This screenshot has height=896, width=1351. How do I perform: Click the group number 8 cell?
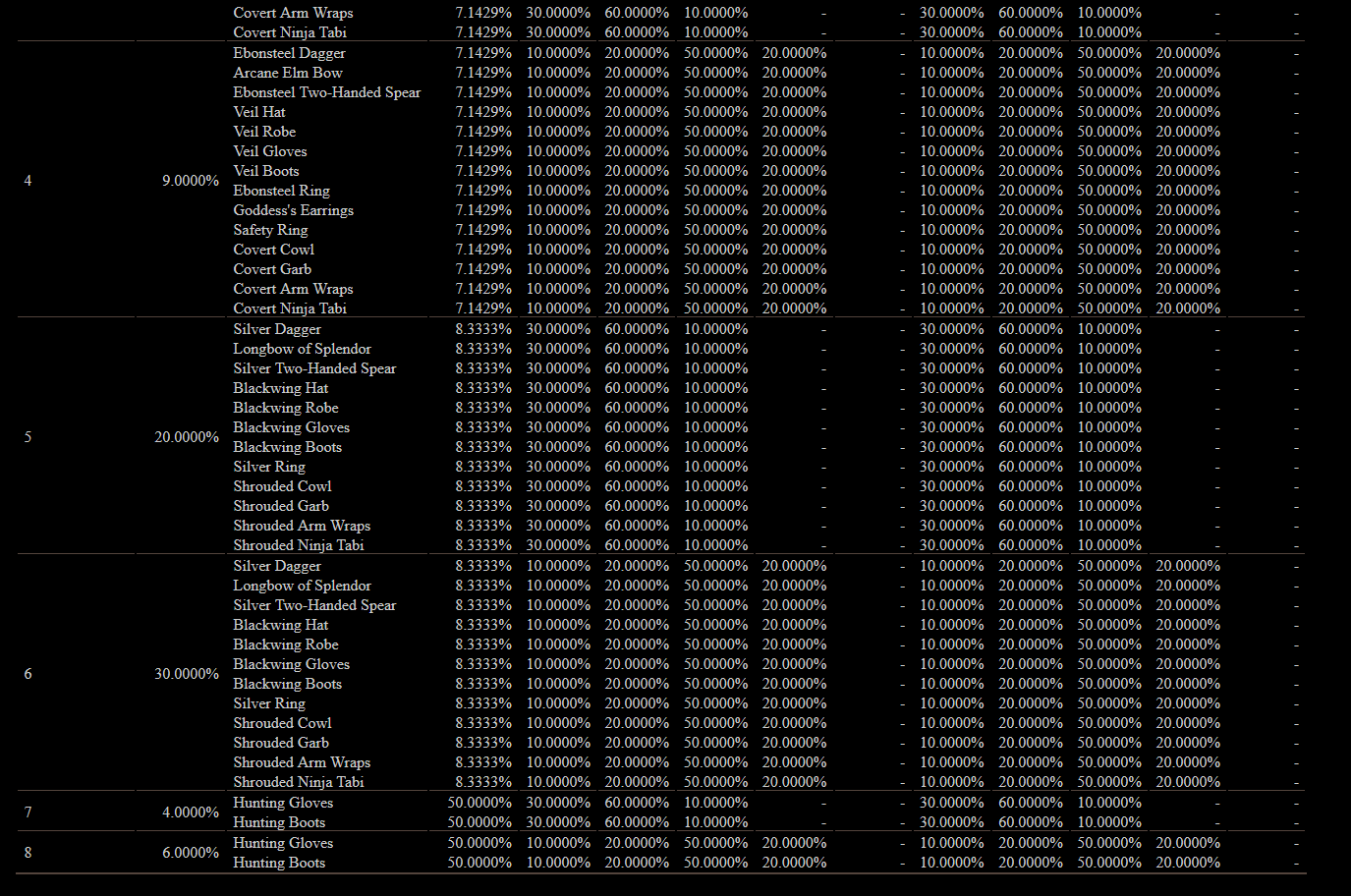(28, 853)
